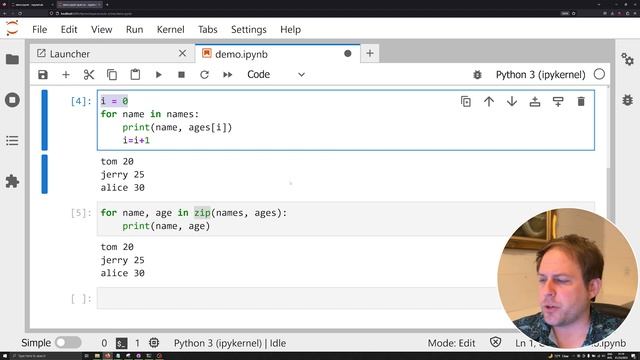Open the Settings menu
Image resolution: width=640 pixels, height=360 pixels.
(249, 29)
